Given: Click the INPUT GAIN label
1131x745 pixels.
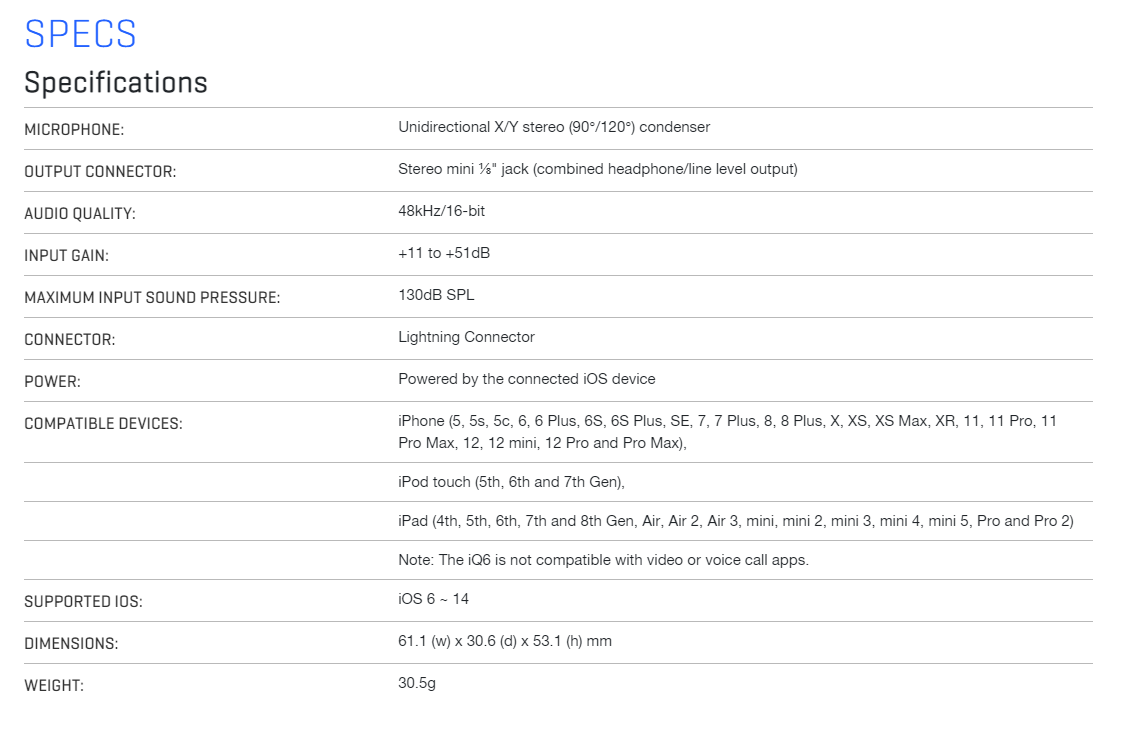Looking at the screenshot, I should 66,256.
